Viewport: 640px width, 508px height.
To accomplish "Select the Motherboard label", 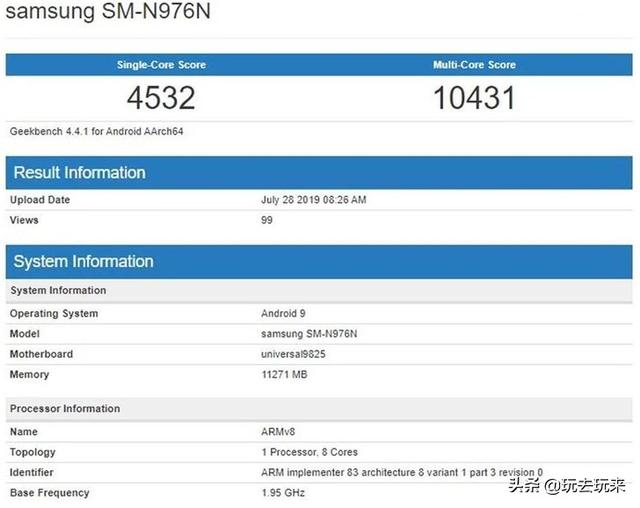I will click(x=41, y=354).
